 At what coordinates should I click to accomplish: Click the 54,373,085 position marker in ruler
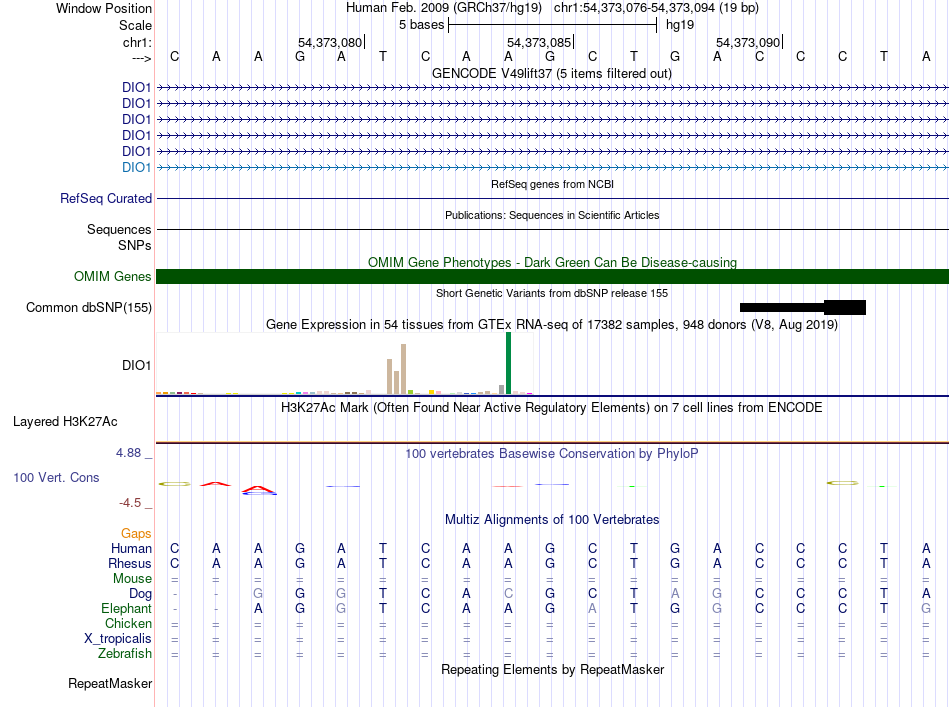[x=540, y=42]
